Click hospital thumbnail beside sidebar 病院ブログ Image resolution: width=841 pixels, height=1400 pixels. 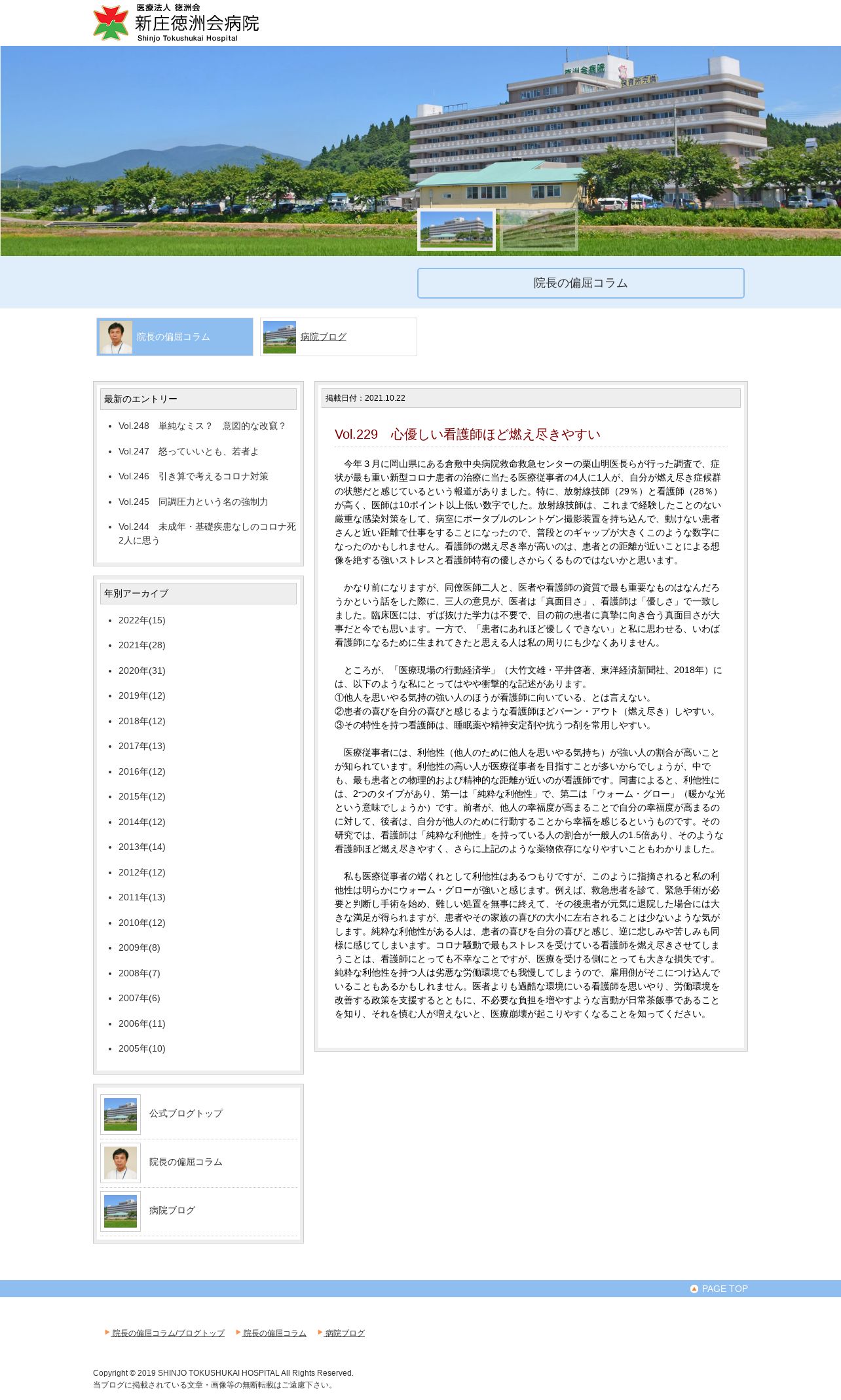click(121, 1211)
